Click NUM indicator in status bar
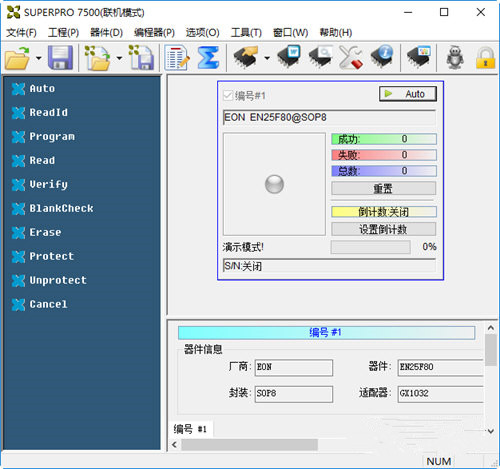The width and height of the screenshot is (500, 469). [439, 461]
